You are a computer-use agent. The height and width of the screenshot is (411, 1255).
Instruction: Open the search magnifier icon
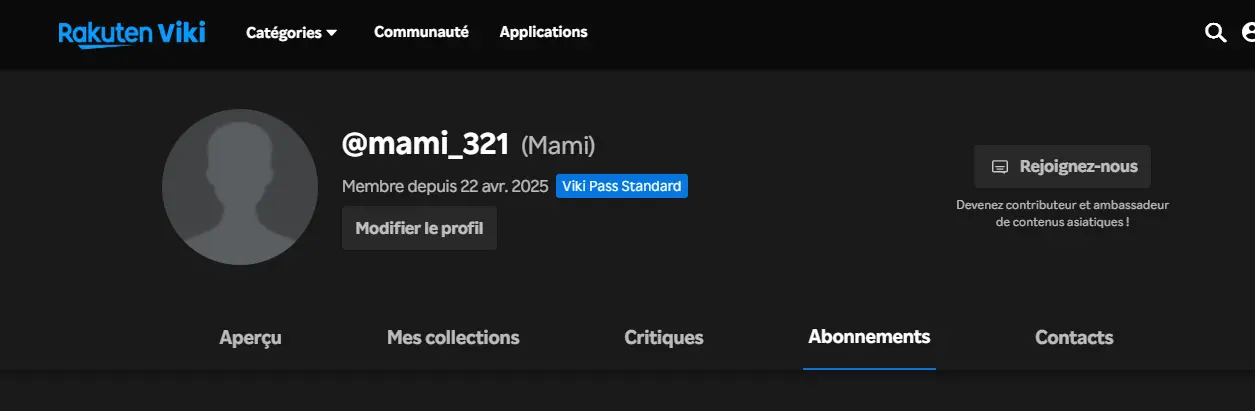point(1215,33)
